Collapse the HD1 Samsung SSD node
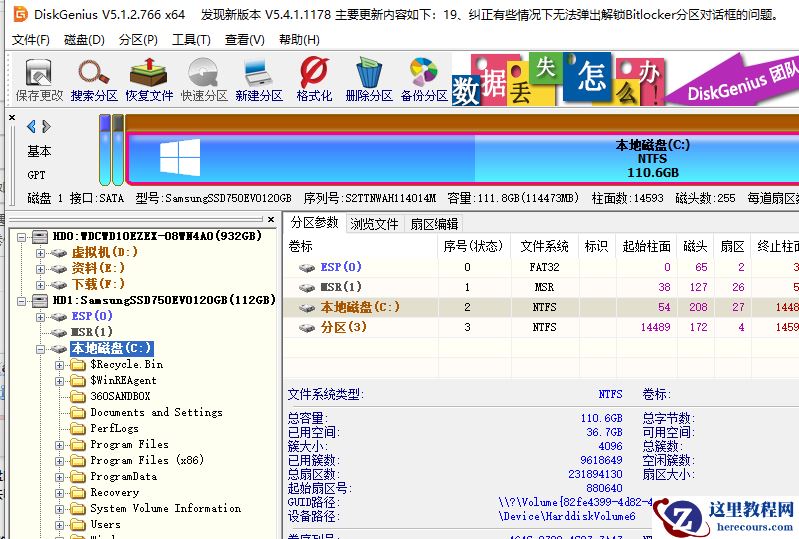799x539 pixels. click(x=21, y=301)
